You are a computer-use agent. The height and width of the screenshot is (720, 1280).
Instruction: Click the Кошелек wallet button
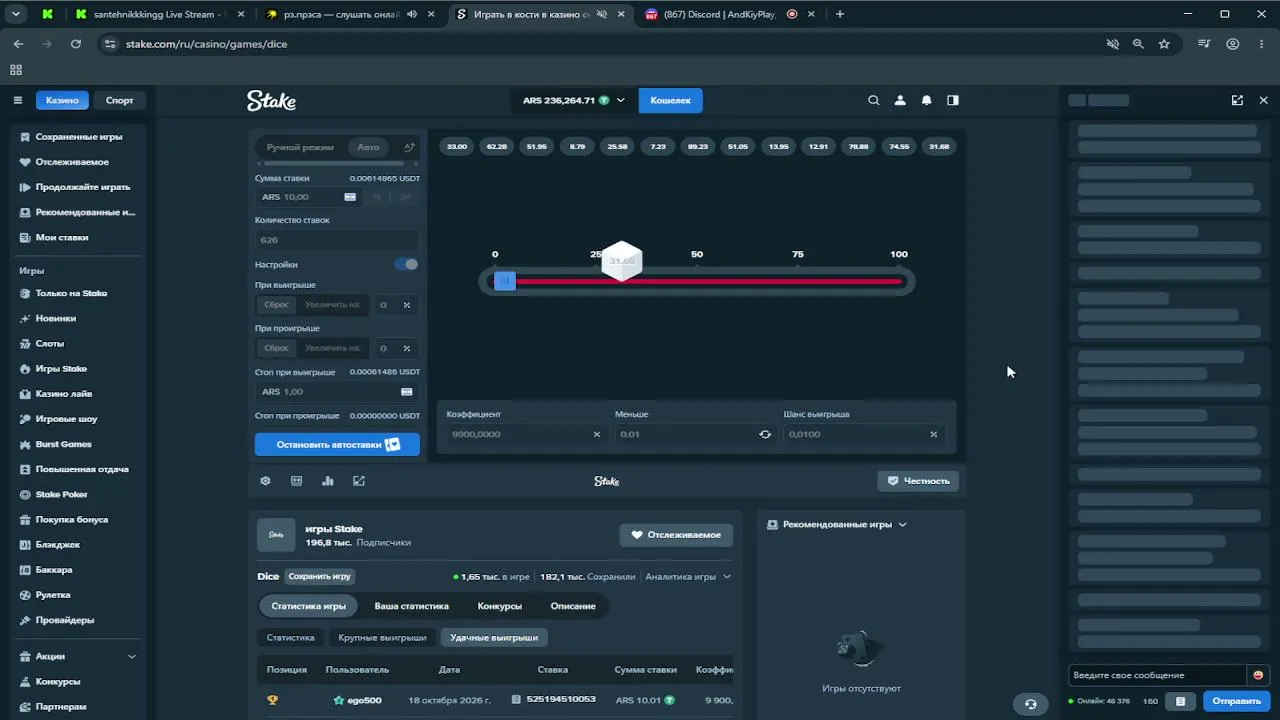[x=670, y=100]
